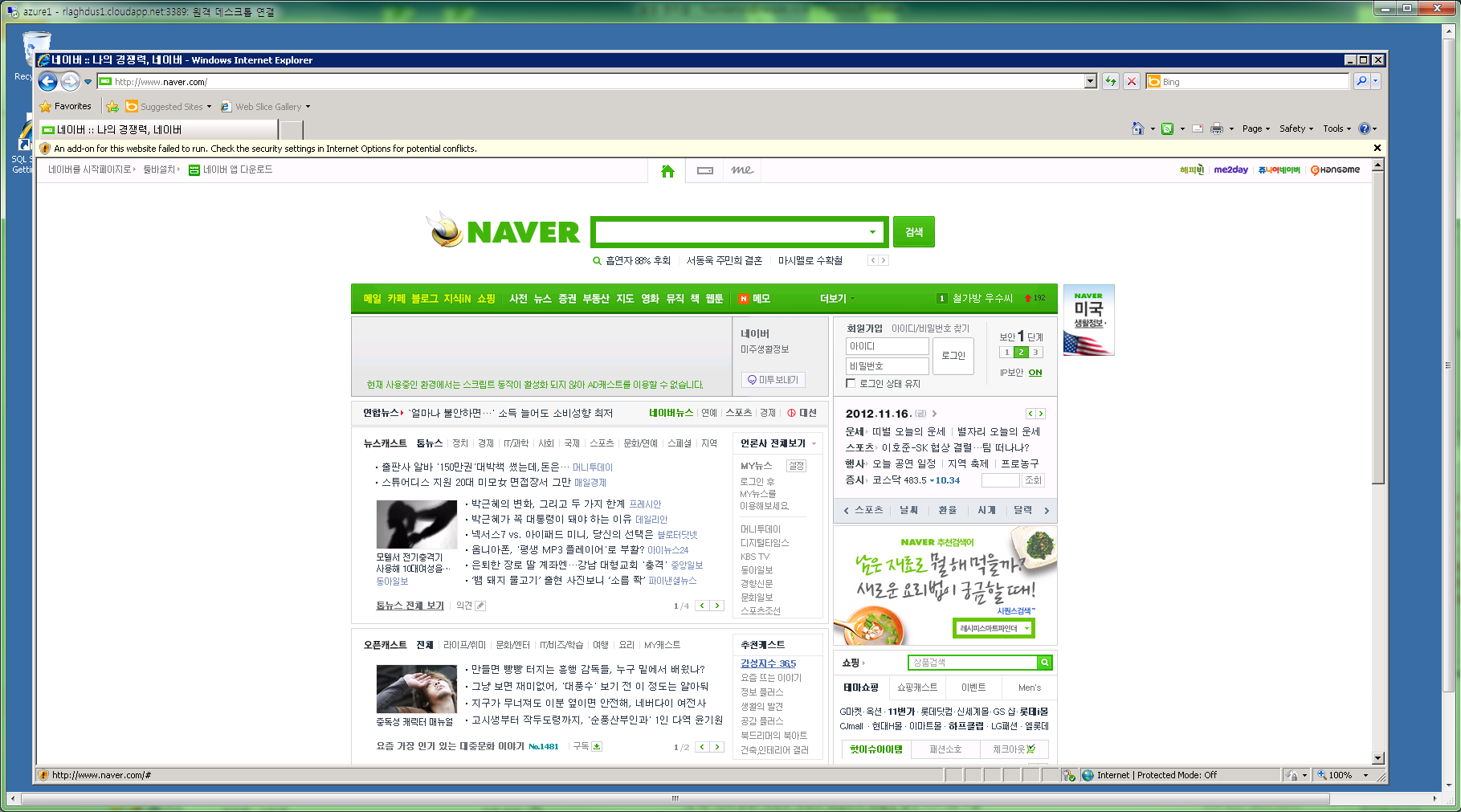Screen dimensions: 1461x812
Task: Open Favorites star button
Action: 66,106
